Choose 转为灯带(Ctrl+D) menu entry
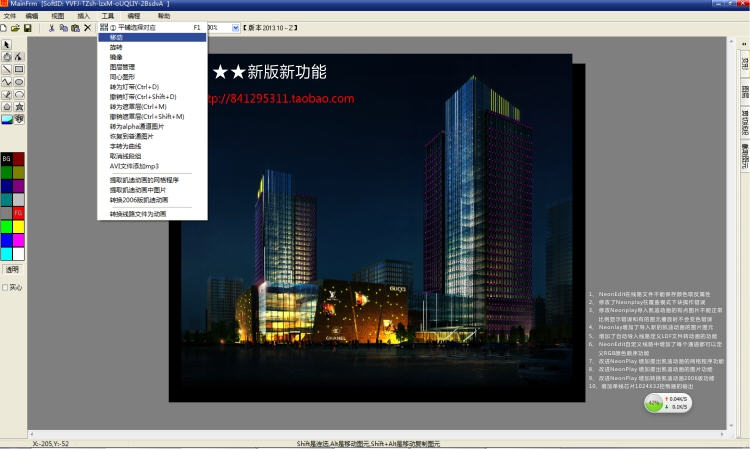 (x=152, y=87)
